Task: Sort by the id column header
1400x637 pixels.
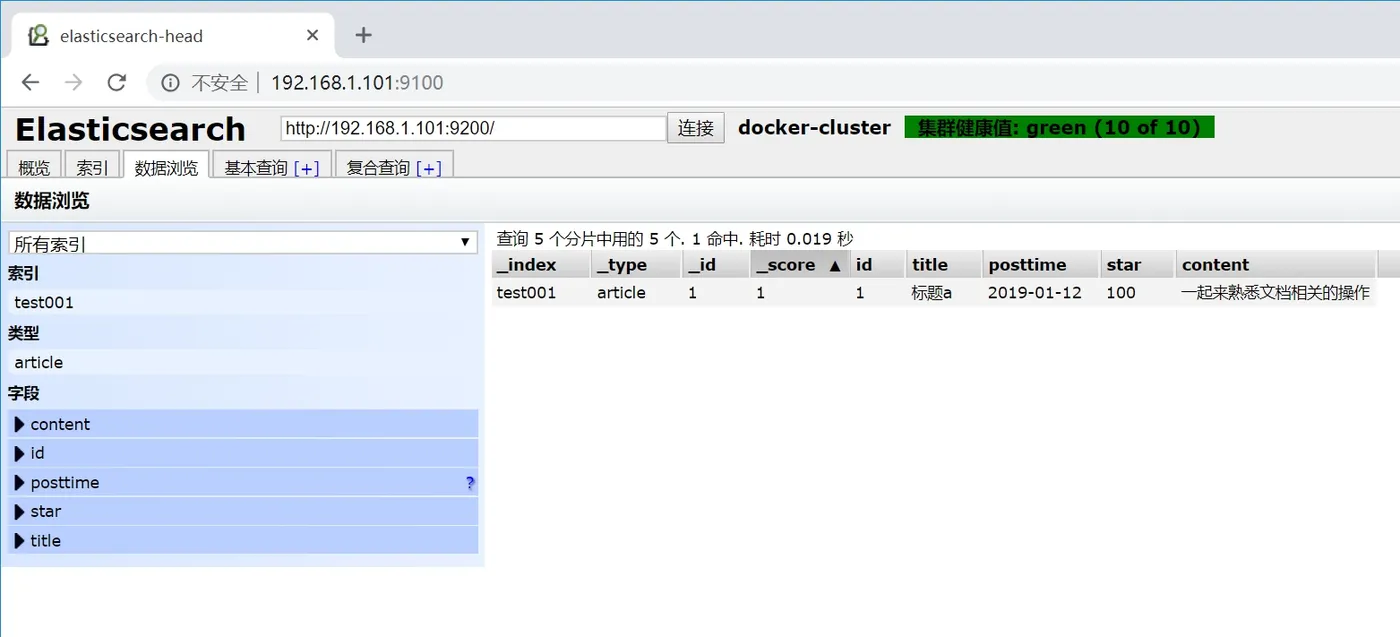Action: tap(878, 265)
